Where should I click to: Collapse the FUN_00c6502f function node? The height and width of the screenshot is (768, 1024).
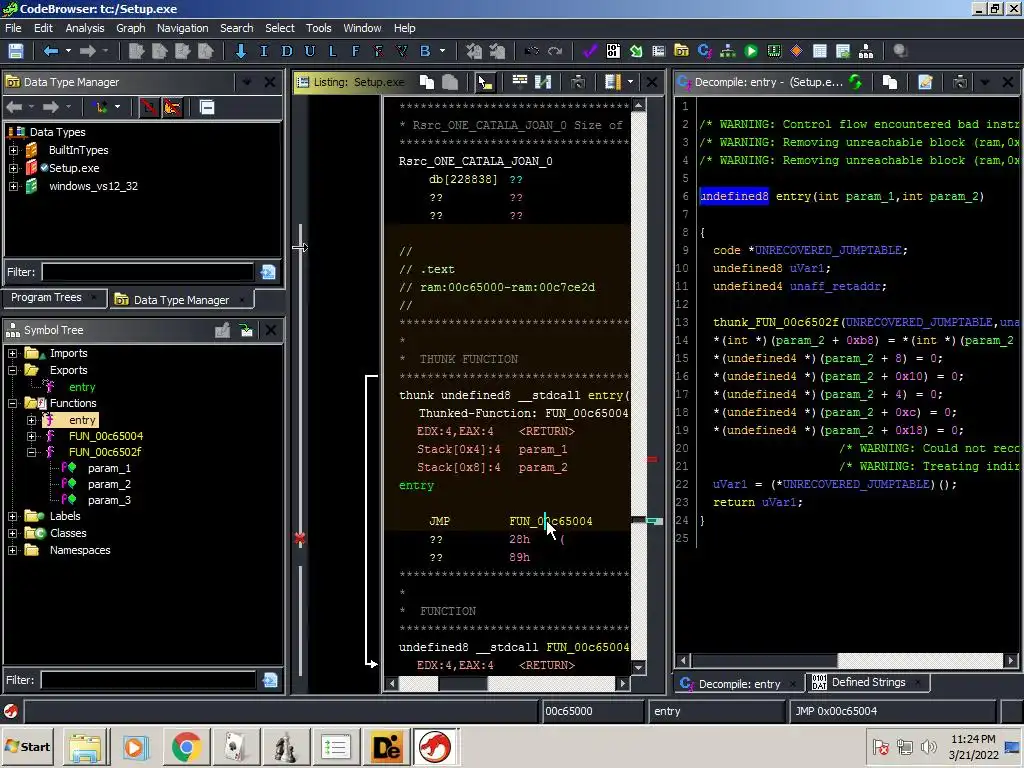(31, 452)
